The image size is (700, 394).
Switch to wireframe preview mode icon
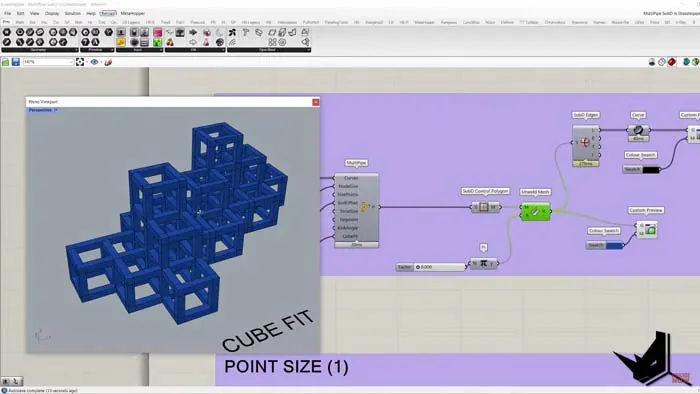[x=662, y=62]
